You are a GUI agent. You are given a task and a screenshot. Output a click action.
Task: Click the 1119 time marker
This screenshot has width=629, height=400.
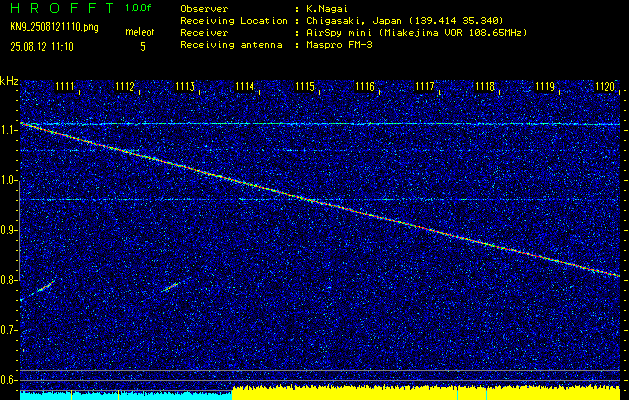[545, 86]
